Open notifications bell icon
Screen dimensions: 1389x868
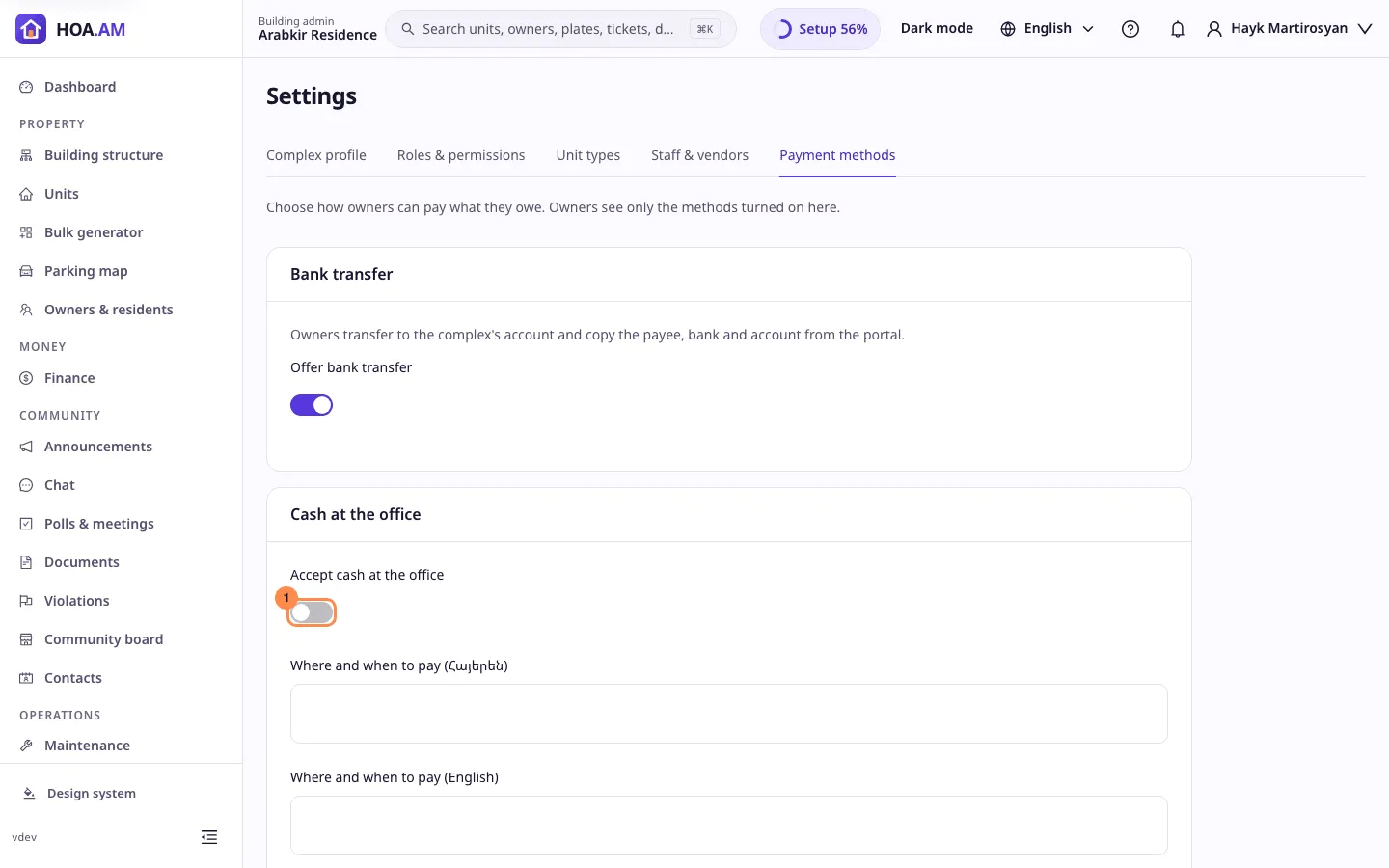[1177, 29]
